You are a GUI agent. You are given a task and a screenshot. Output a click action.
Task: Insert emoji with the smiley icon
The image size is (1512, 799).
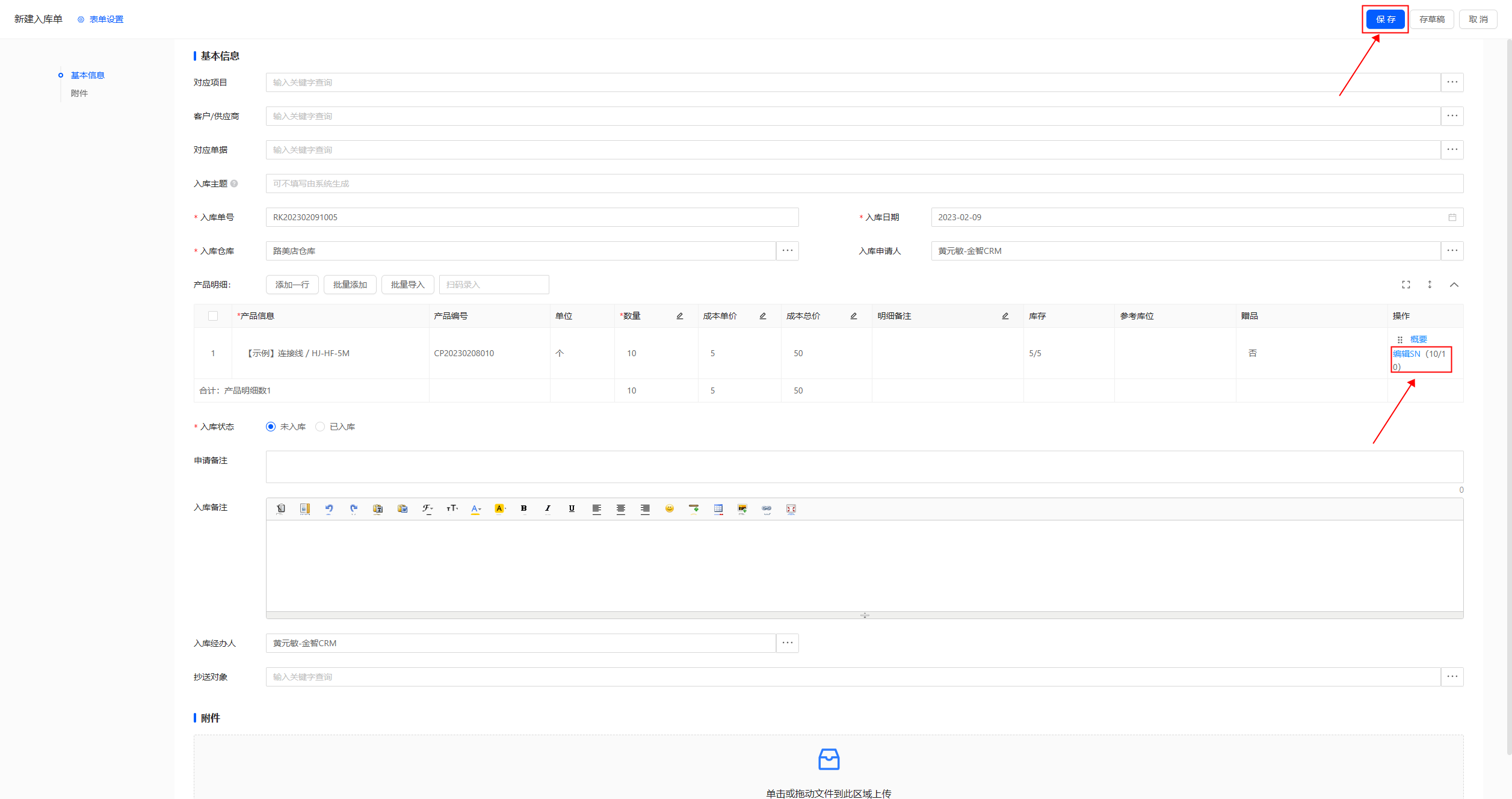pyautogui.click(x=669, y=508)
